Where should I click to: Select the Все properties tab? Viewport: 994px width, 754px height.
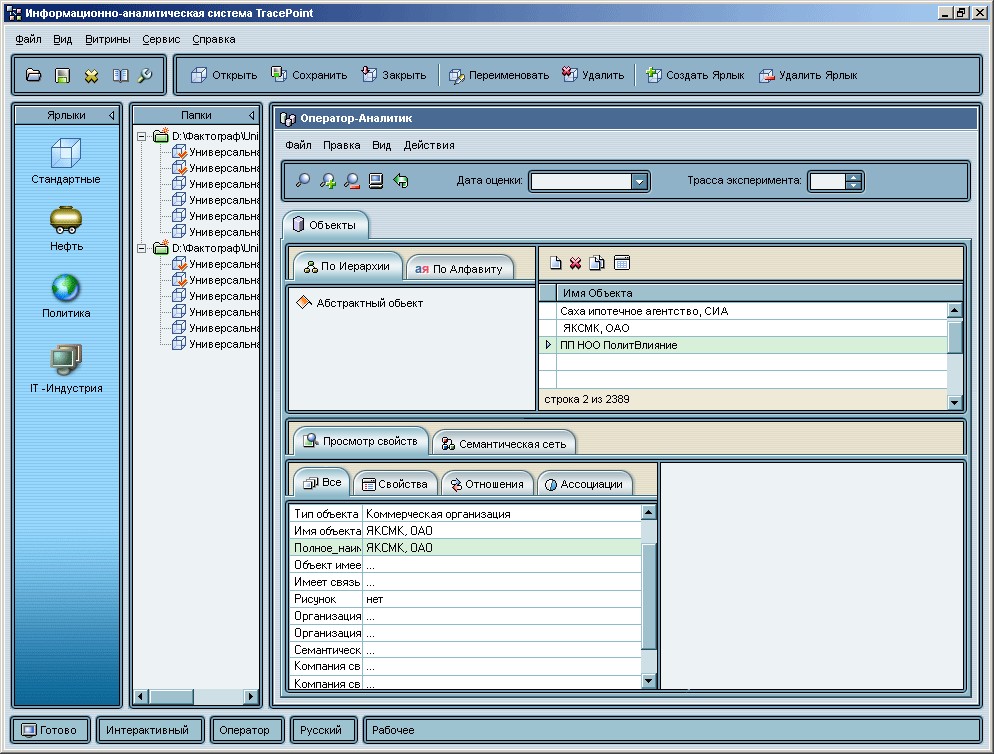pos(322,483)
